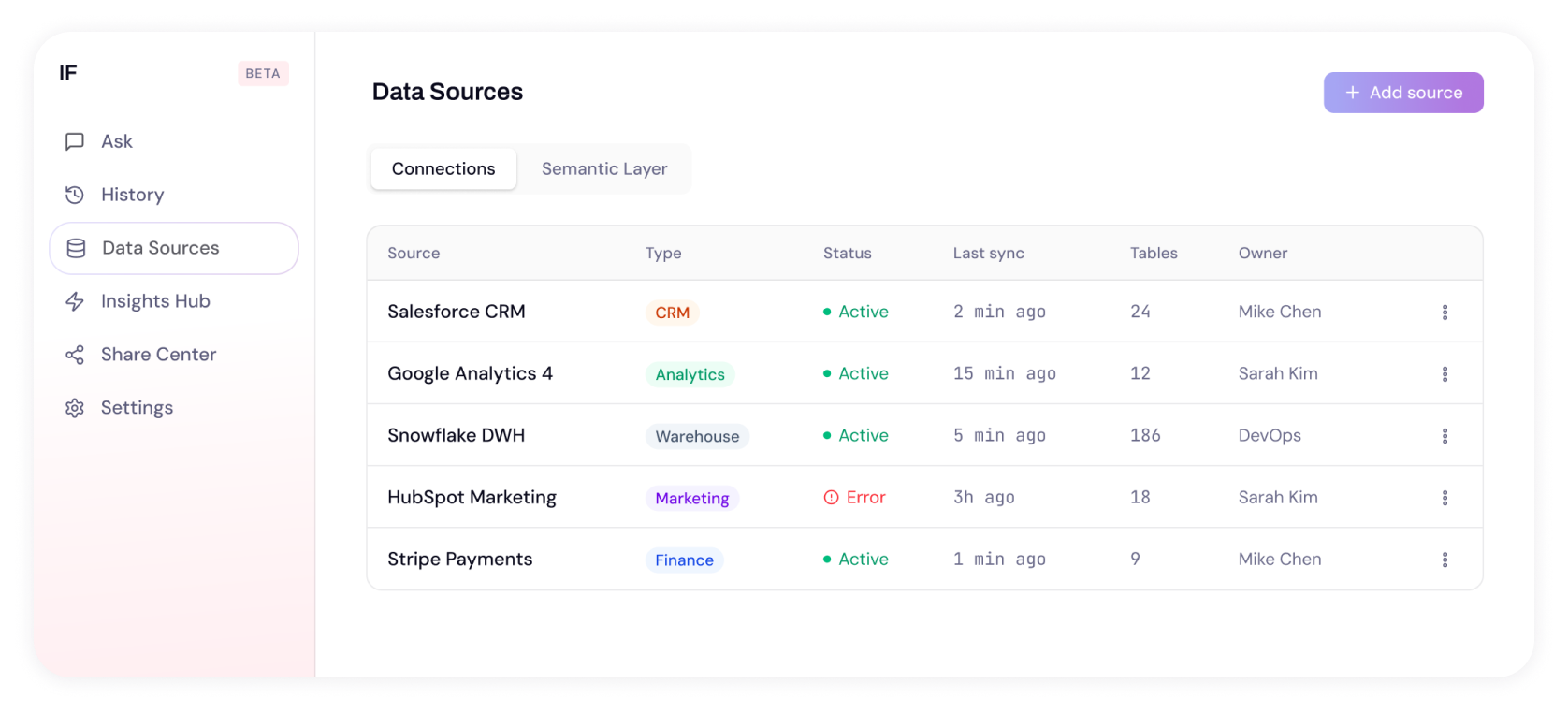
Task: Switch to the Connections tab
Action: pos(443,169)
